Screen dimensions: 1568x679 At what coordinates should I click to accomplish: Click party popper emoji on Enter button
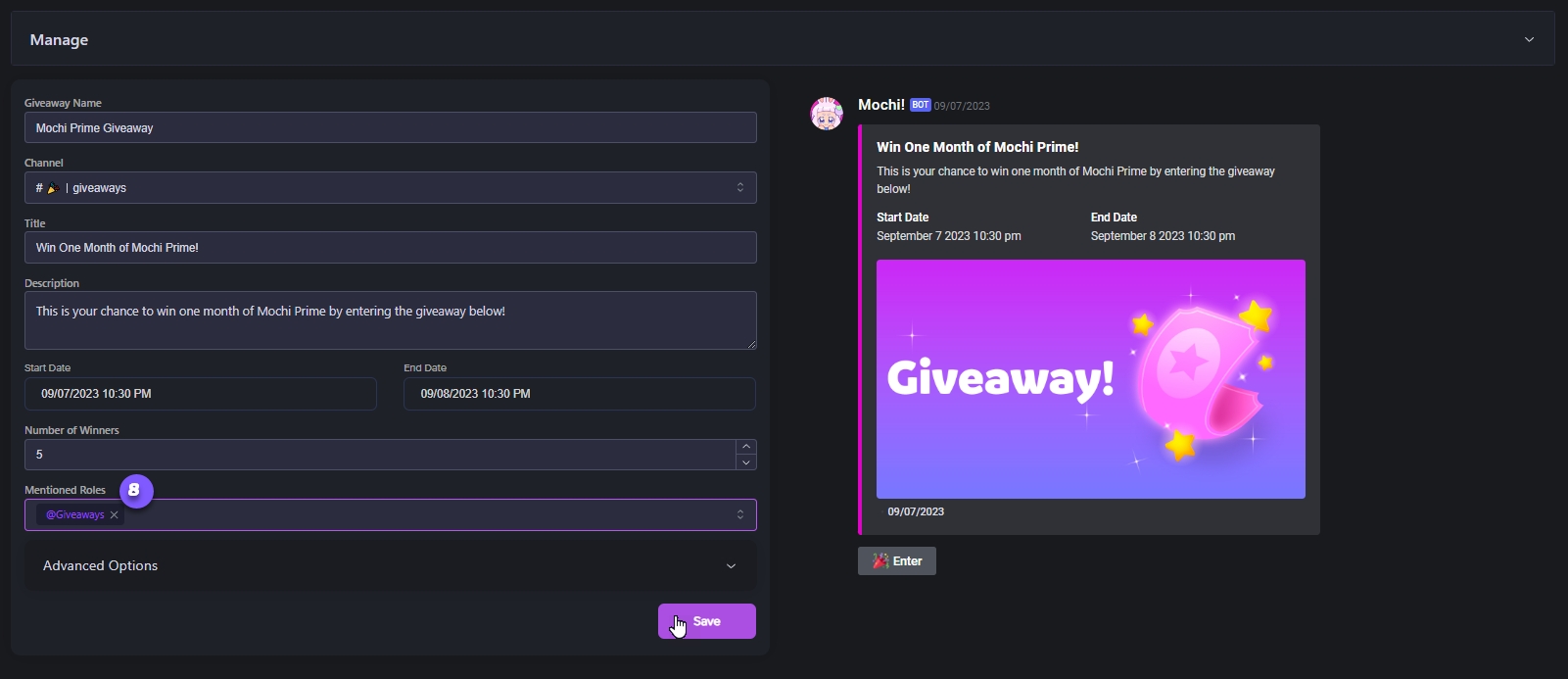[880, 561]
